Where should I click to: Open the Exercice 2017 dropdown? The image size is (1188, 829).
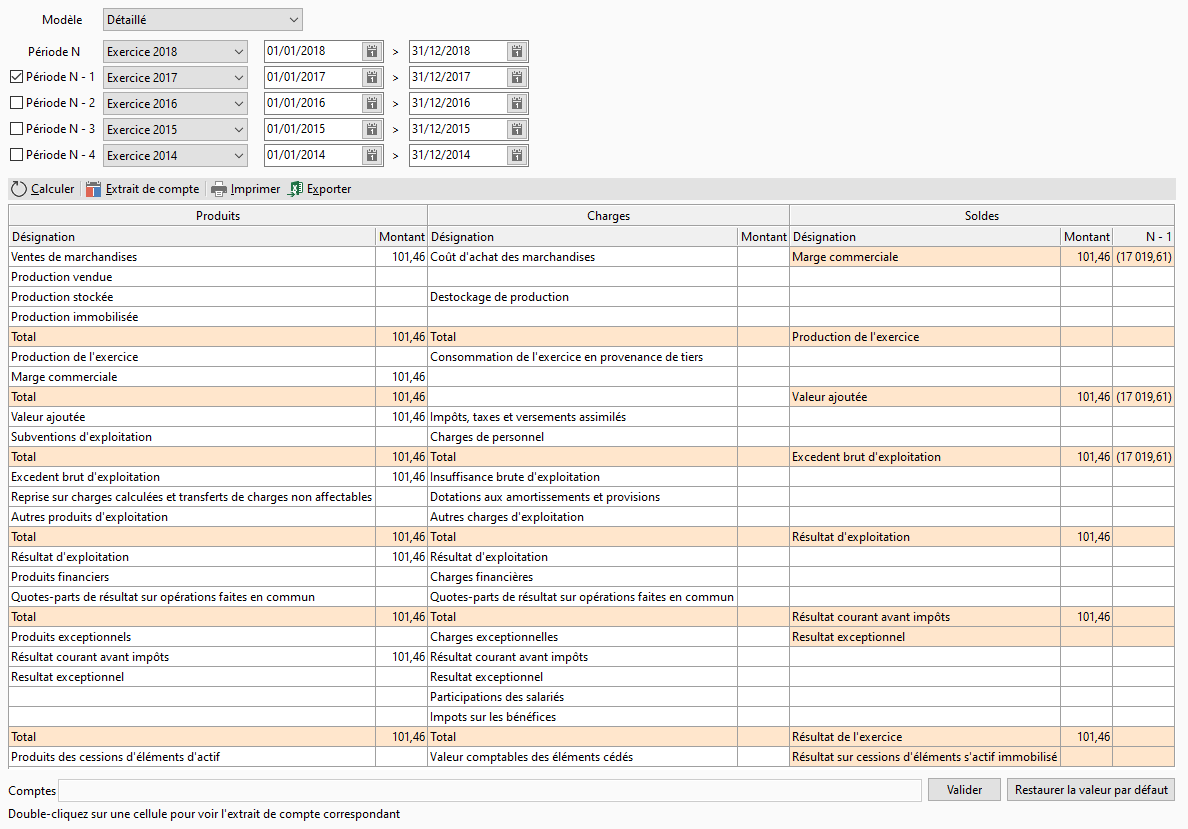point(175,77)
